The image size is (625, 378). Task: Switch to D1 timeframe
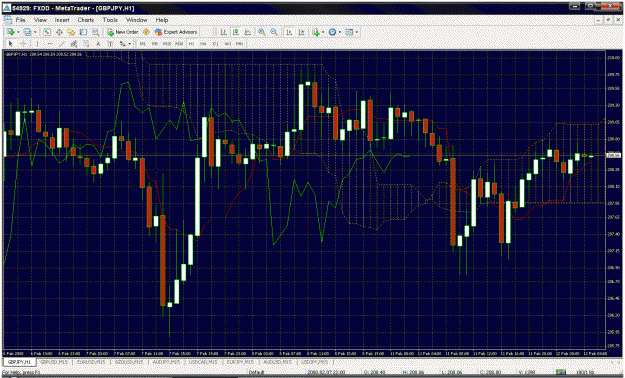coord(216,44)
